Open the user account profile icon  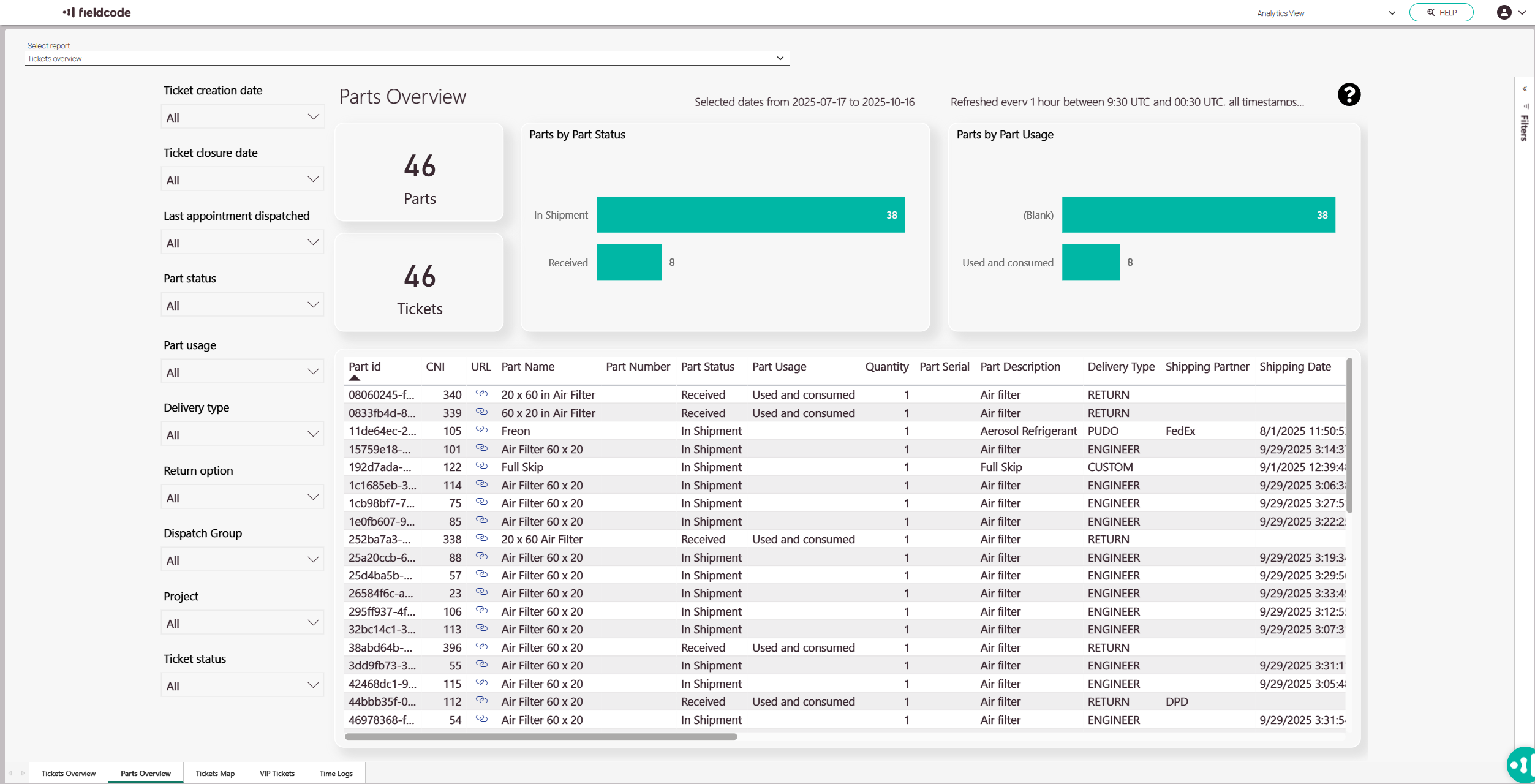[x=1504, y=12]
